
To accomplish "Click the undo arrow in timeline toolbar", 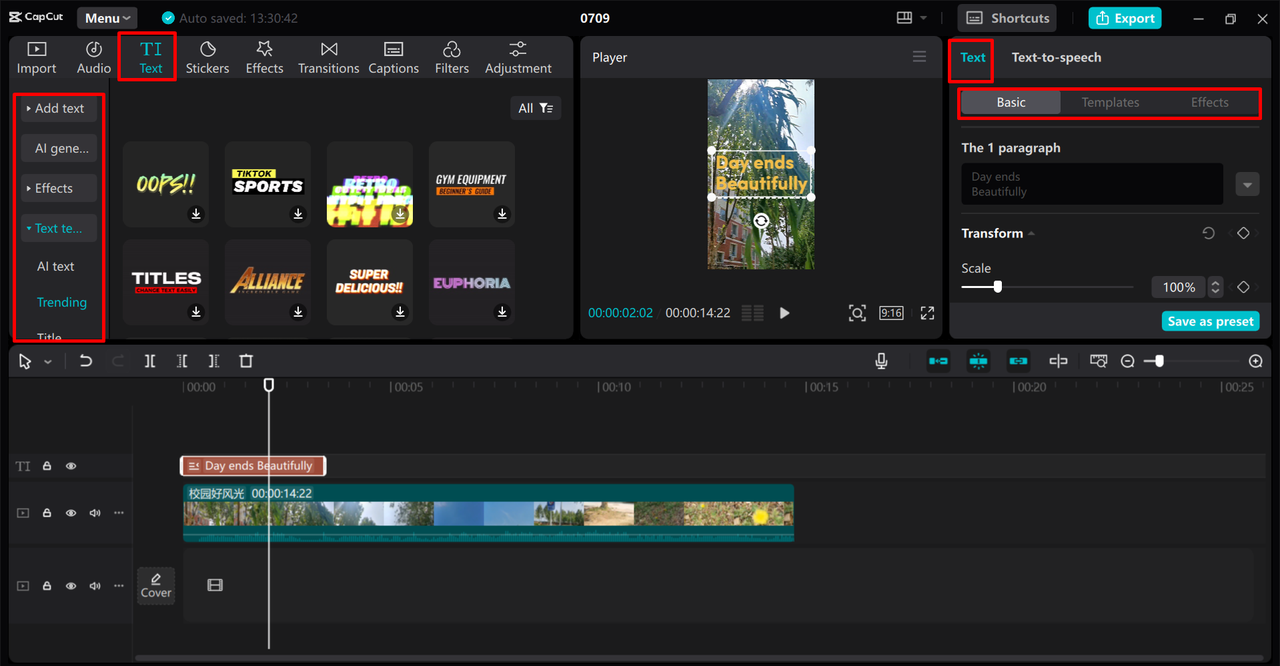I will coord(86,361).
